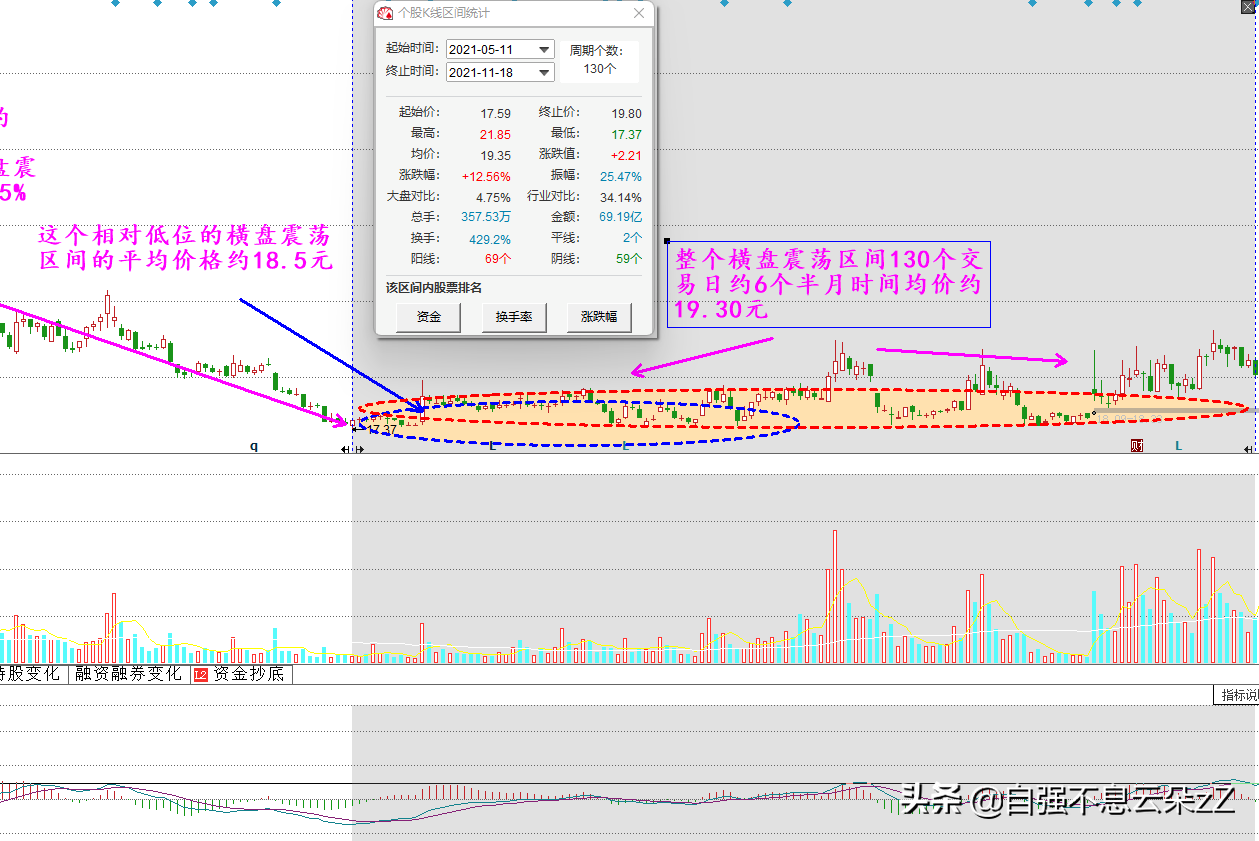Rank stocks by 资金 button

pyautogui.click(x=428, y=317)
